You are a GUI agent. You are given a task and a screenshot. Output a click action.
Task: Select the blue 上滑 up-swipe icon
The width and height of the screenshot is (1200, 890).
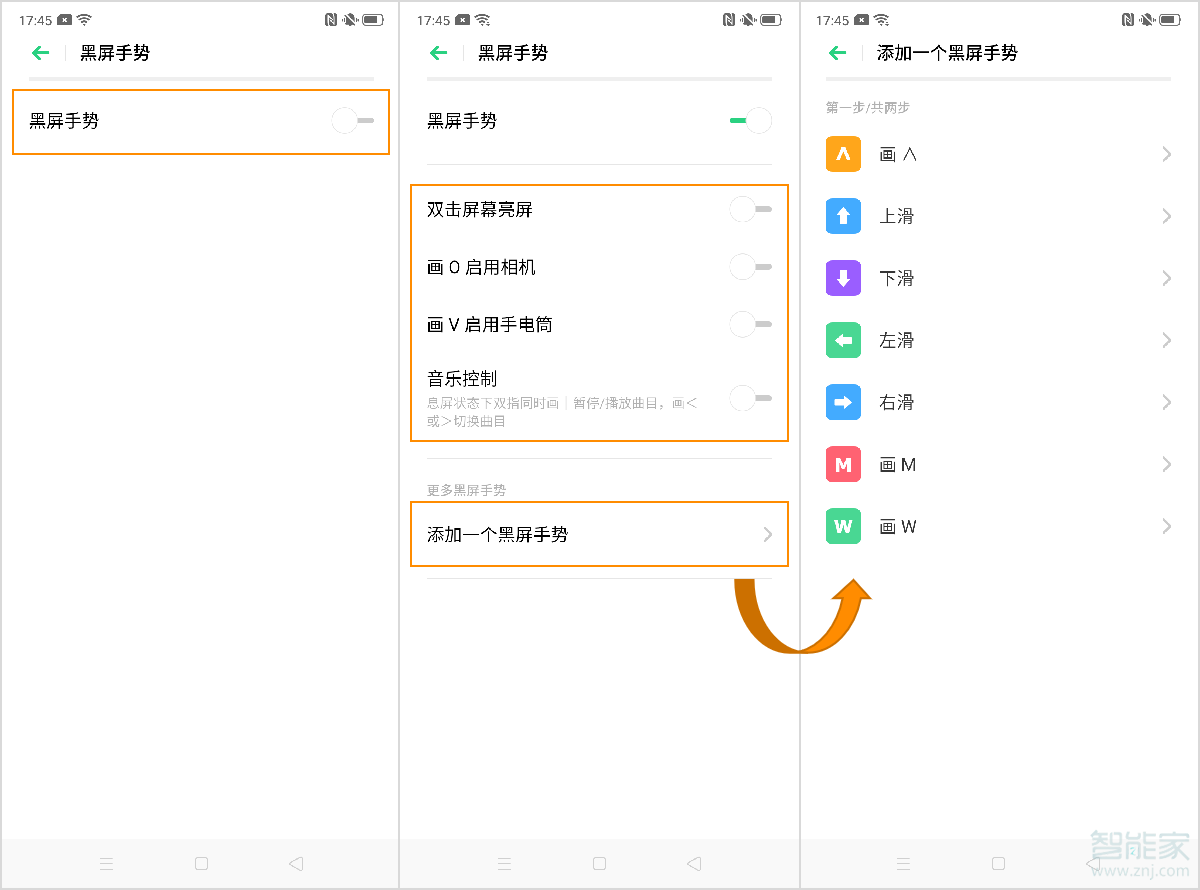[x=843, y=216]
